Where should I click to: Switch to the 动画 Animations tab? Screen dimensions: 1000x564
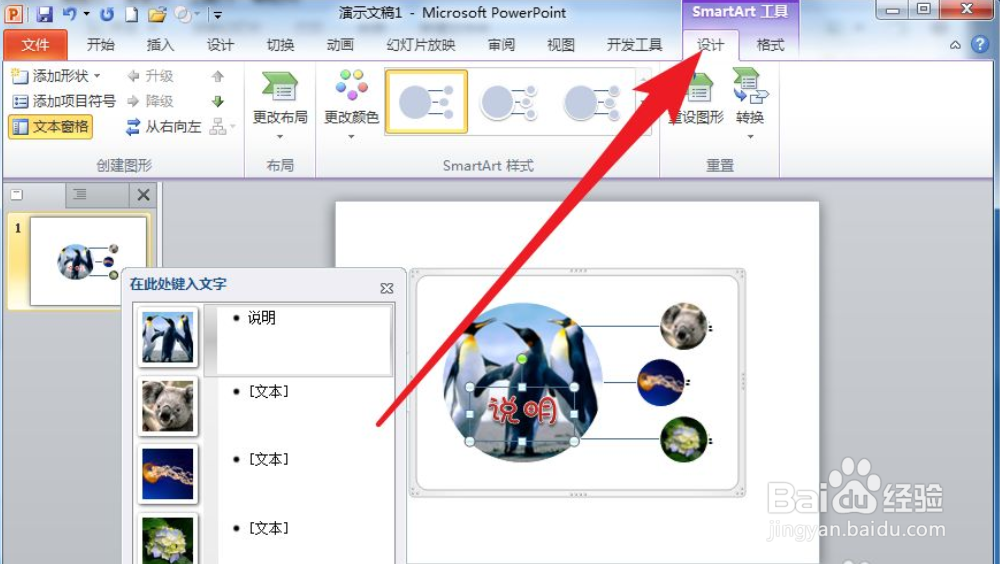(340, 45)
